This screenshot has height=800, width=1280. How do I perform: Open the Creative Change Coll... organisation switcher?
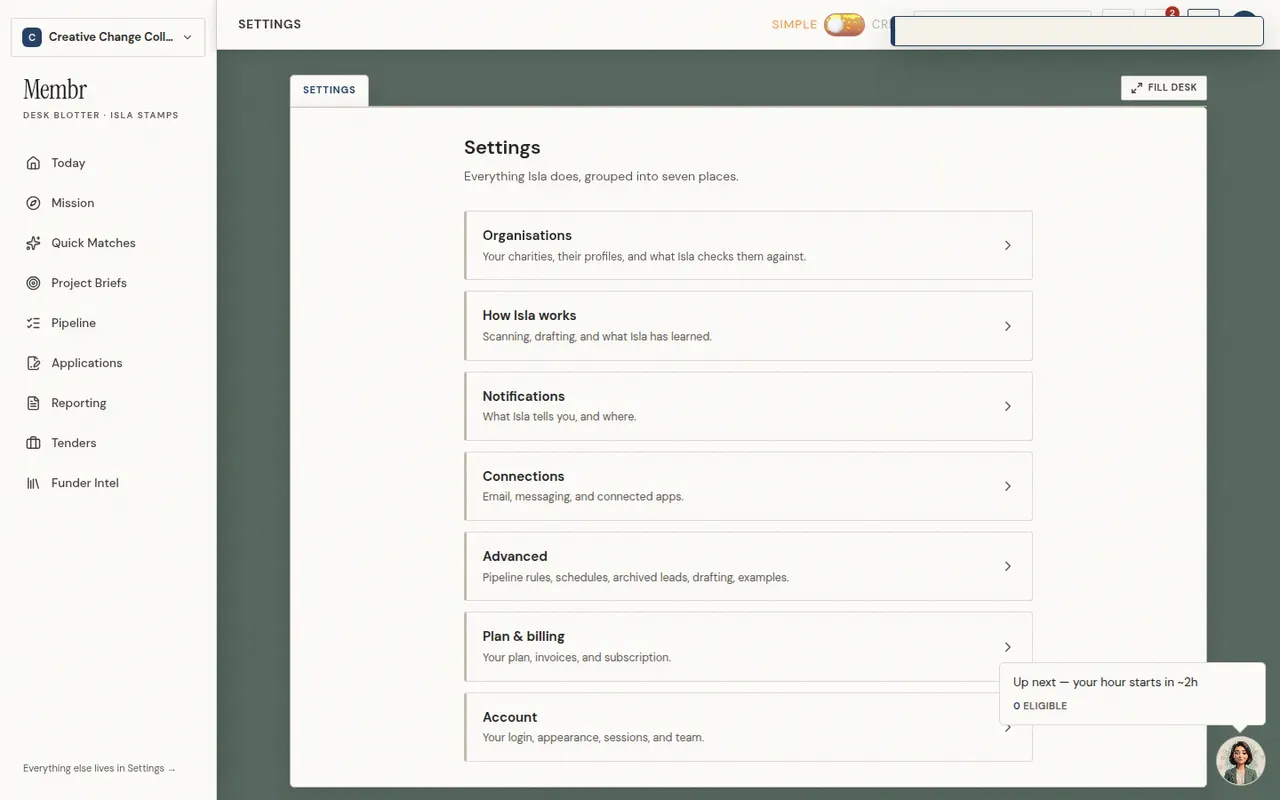coord(108,37)
